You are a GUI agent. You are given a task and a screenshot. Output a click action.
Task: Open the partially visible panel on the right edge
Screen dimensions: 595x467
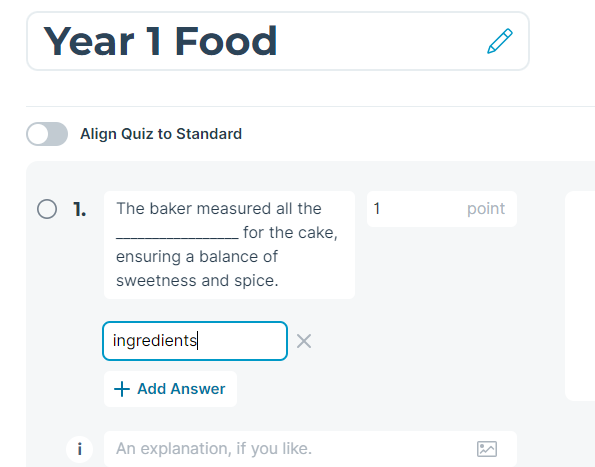pos(580,296)
